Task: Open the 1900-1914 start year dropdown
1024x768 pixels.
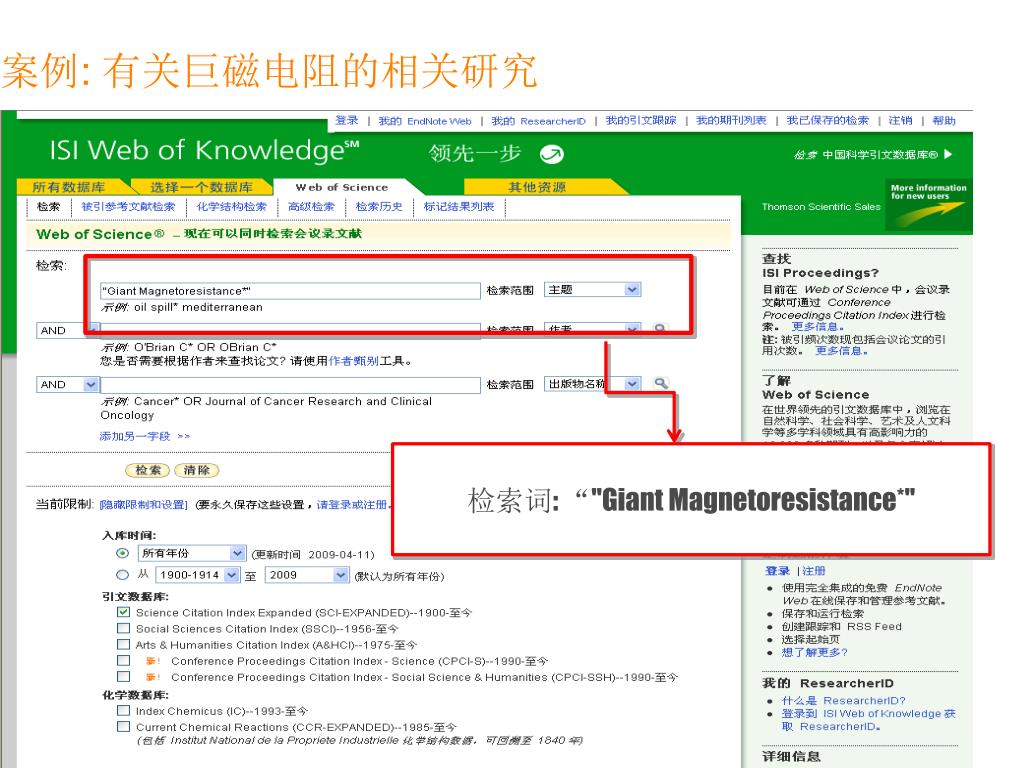Action: pyautogui.click(x=197, y=575)
